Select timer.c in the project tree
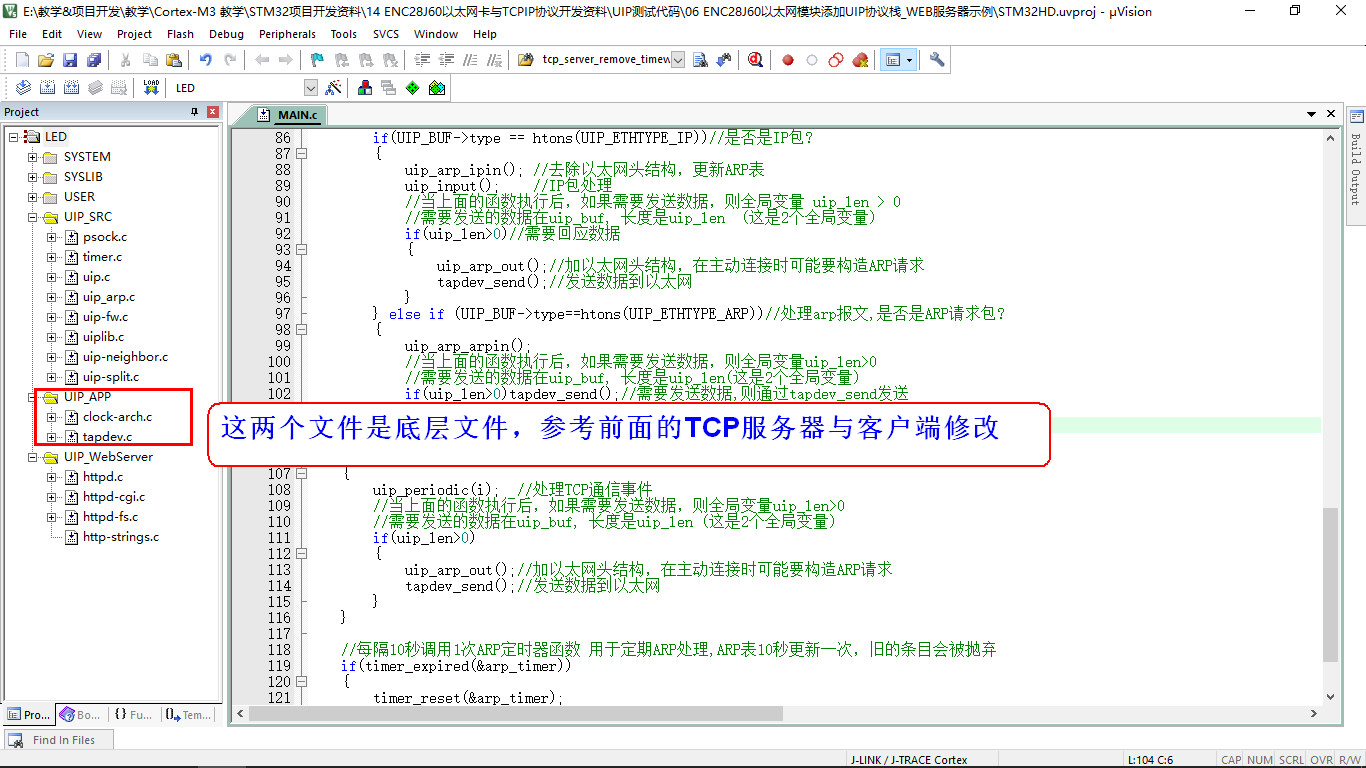Image resolution: width=1366 pixels, height=768 pixels. [102, 257]
